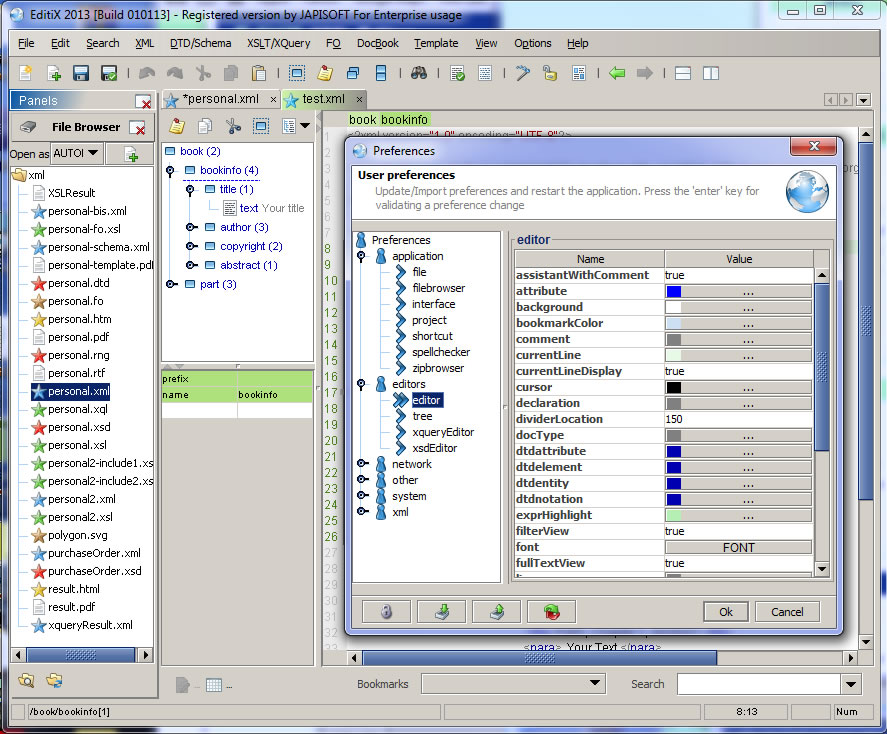
Task: Open search with the binoculars toolbar icon
Action: tap(419, 73)
